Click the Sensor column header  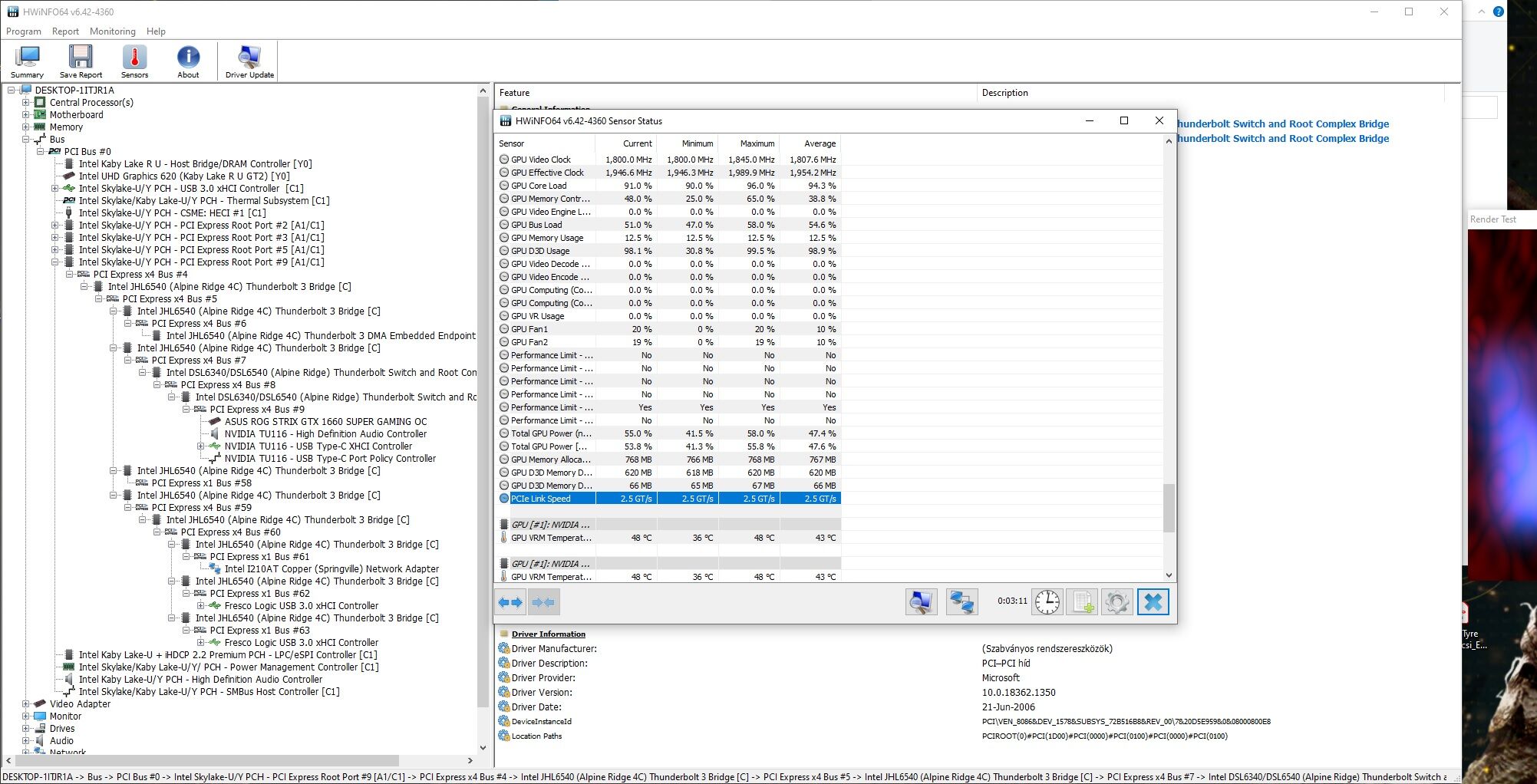[x=545, y=143]
